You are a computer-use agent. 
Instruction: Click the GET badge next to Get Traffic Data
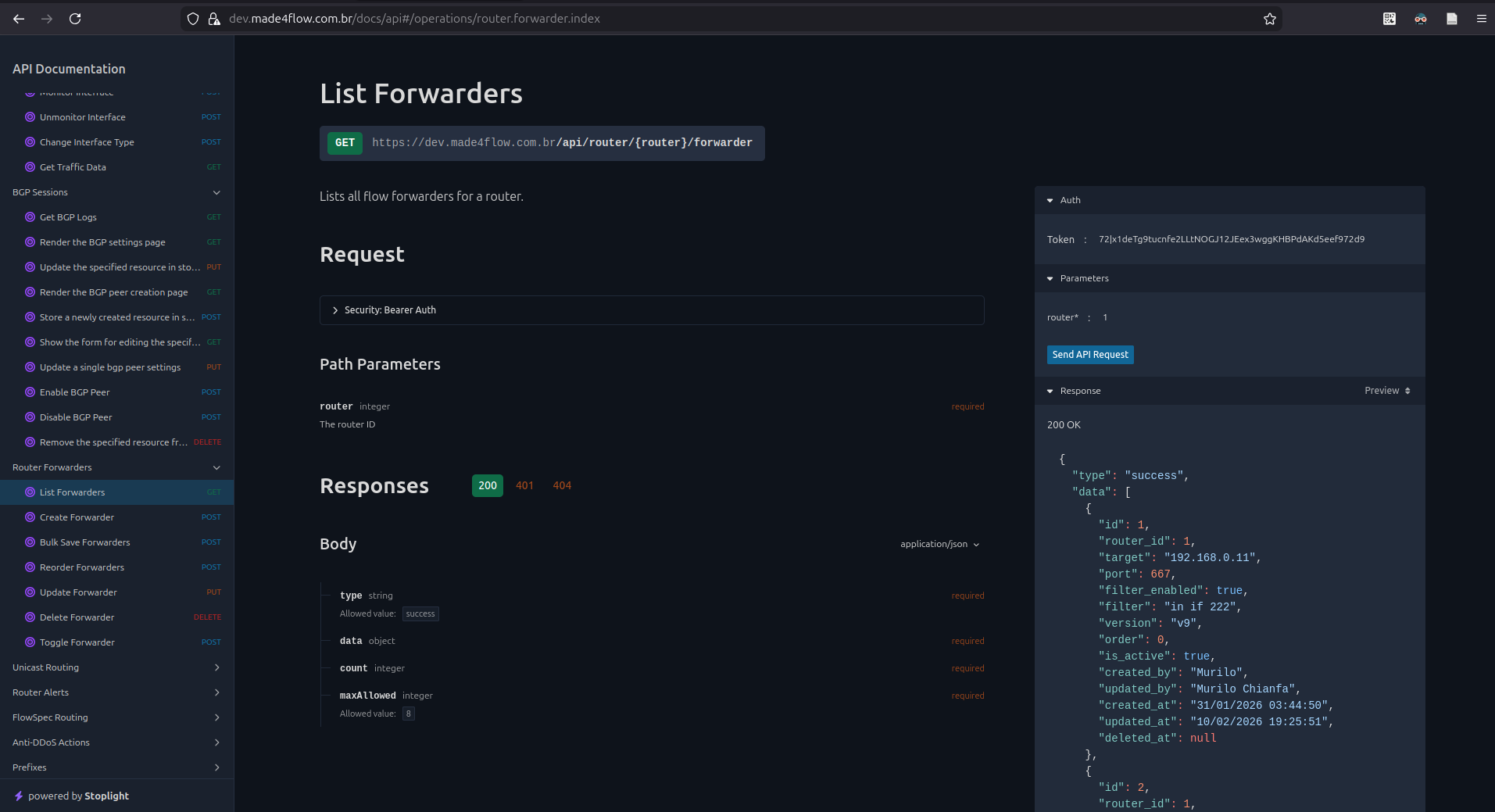[213, 166]
